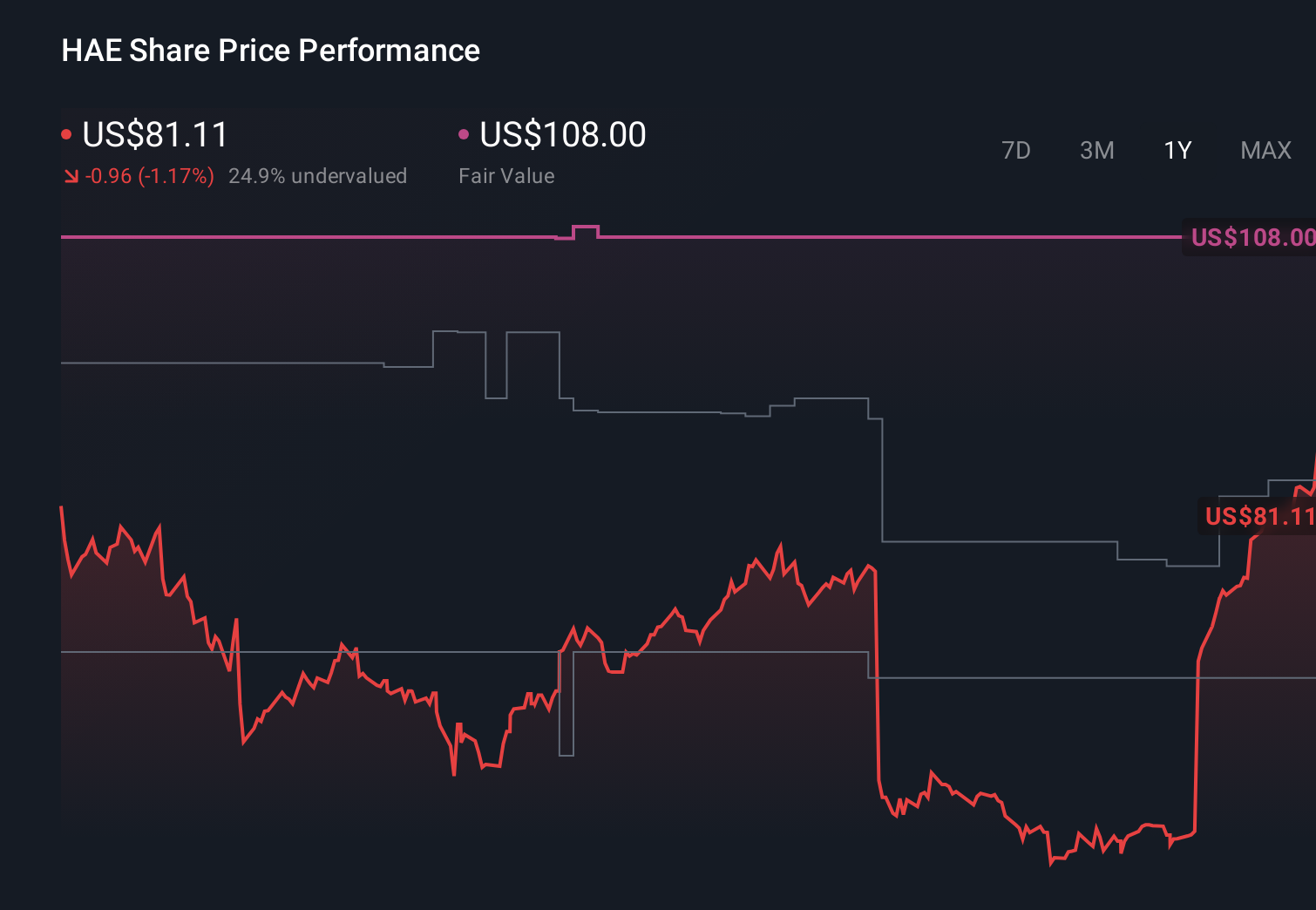
Task: Switch chart range to 7D
Action: coord(1015,151)
